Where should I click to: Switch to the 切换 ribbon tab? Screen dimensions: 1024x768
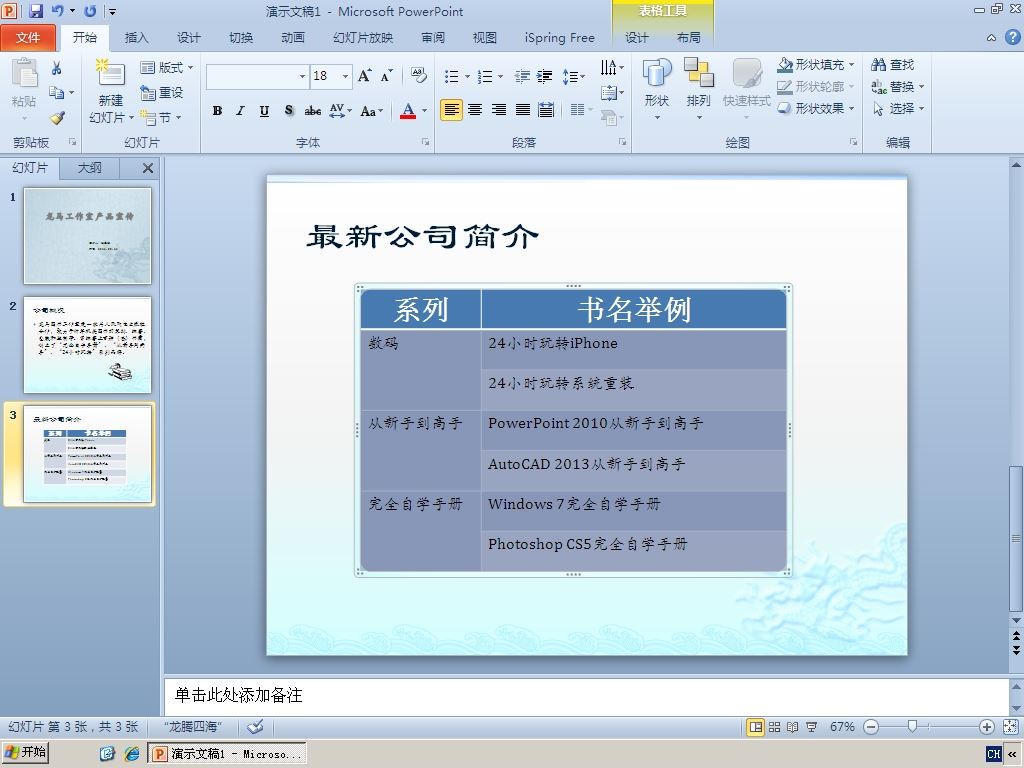pyautogui.click(x=241, y=38)
